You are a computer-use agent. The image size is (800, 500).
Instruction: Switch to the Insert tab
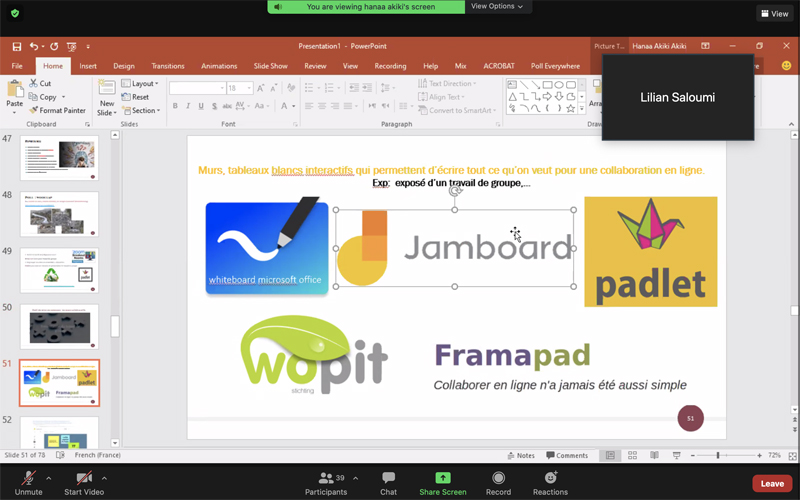pyautogui.click(x=88, y=66)
